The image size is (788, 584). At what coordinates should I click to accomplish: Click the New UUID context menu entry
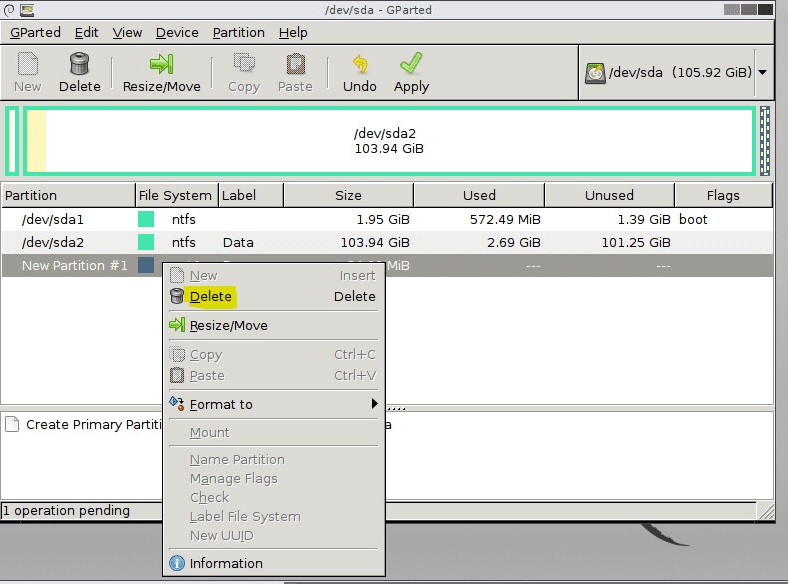pyautogui.click(x=273, y=536)
